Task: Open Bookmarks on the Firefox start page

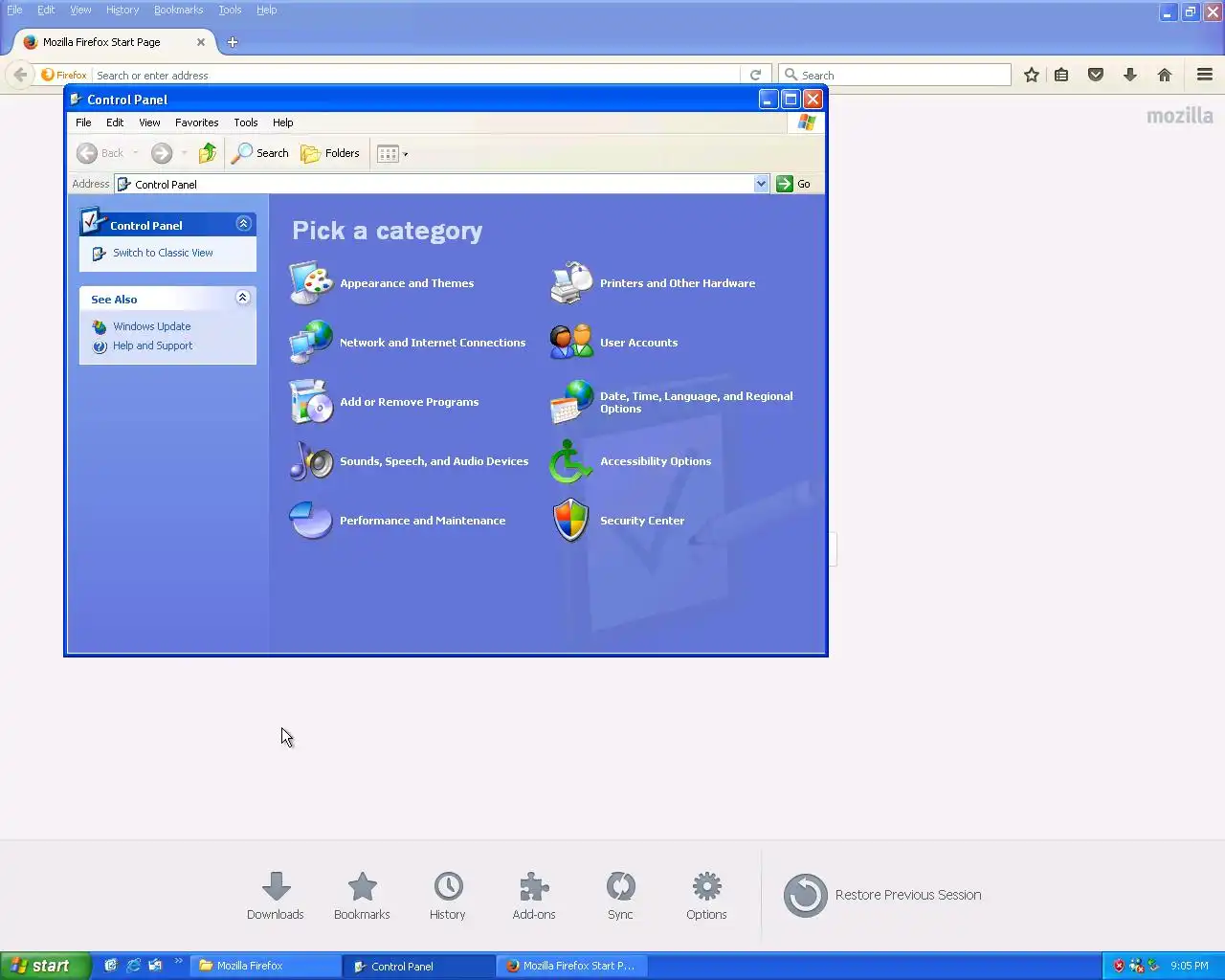Action: coord(362,896)
